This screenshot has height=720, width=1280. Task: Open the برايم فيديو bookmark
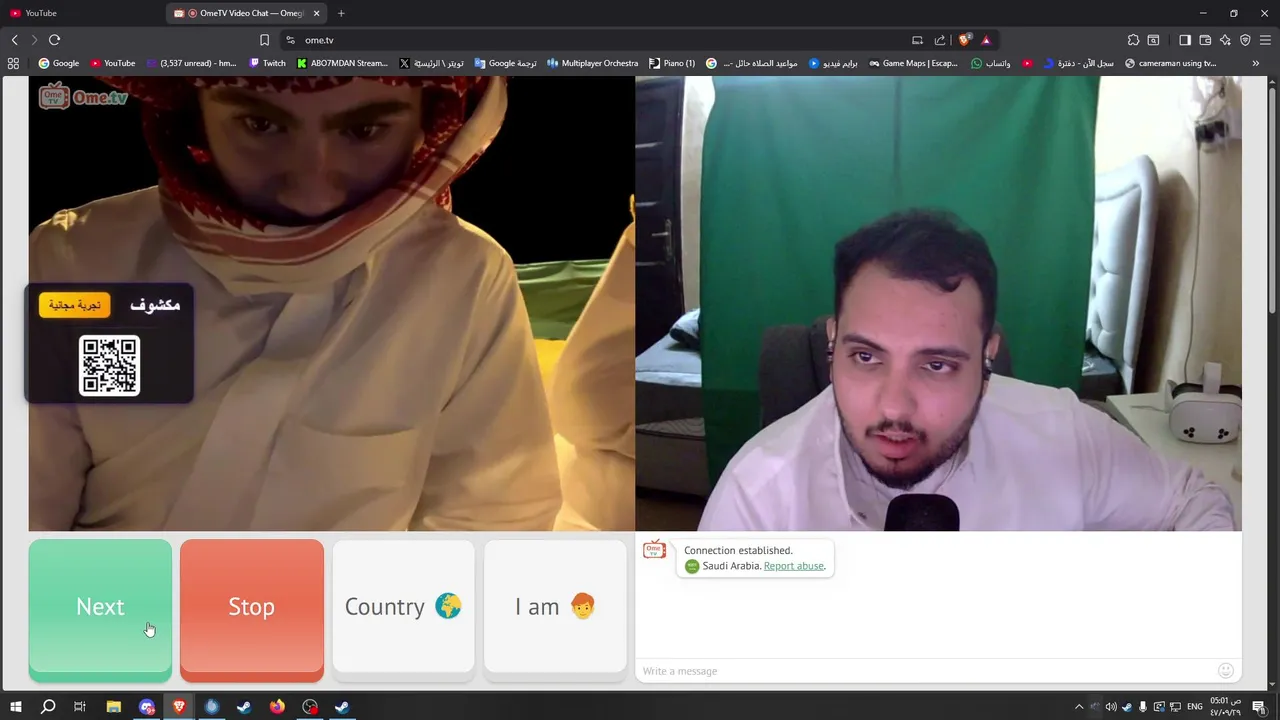pyautogui.click(x=834, y=63)
